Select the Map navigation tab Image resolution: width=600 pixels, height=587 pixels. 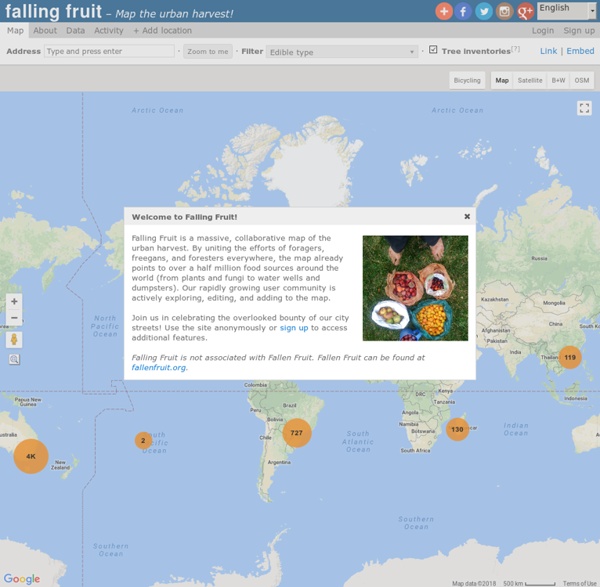(x=15, y=31)
